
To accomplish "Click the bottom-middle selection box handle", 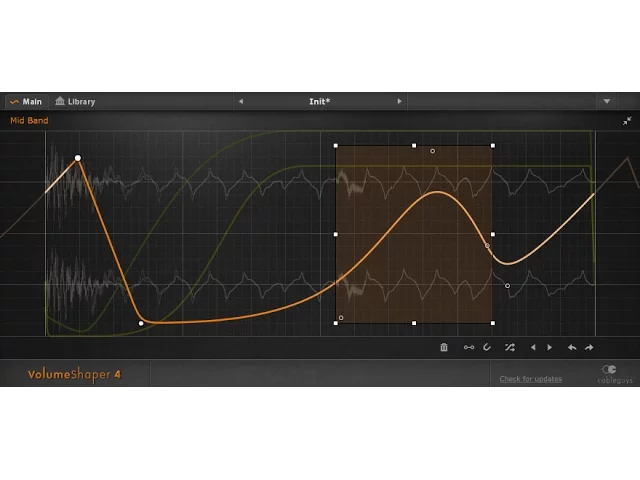I will coord(414,323).
